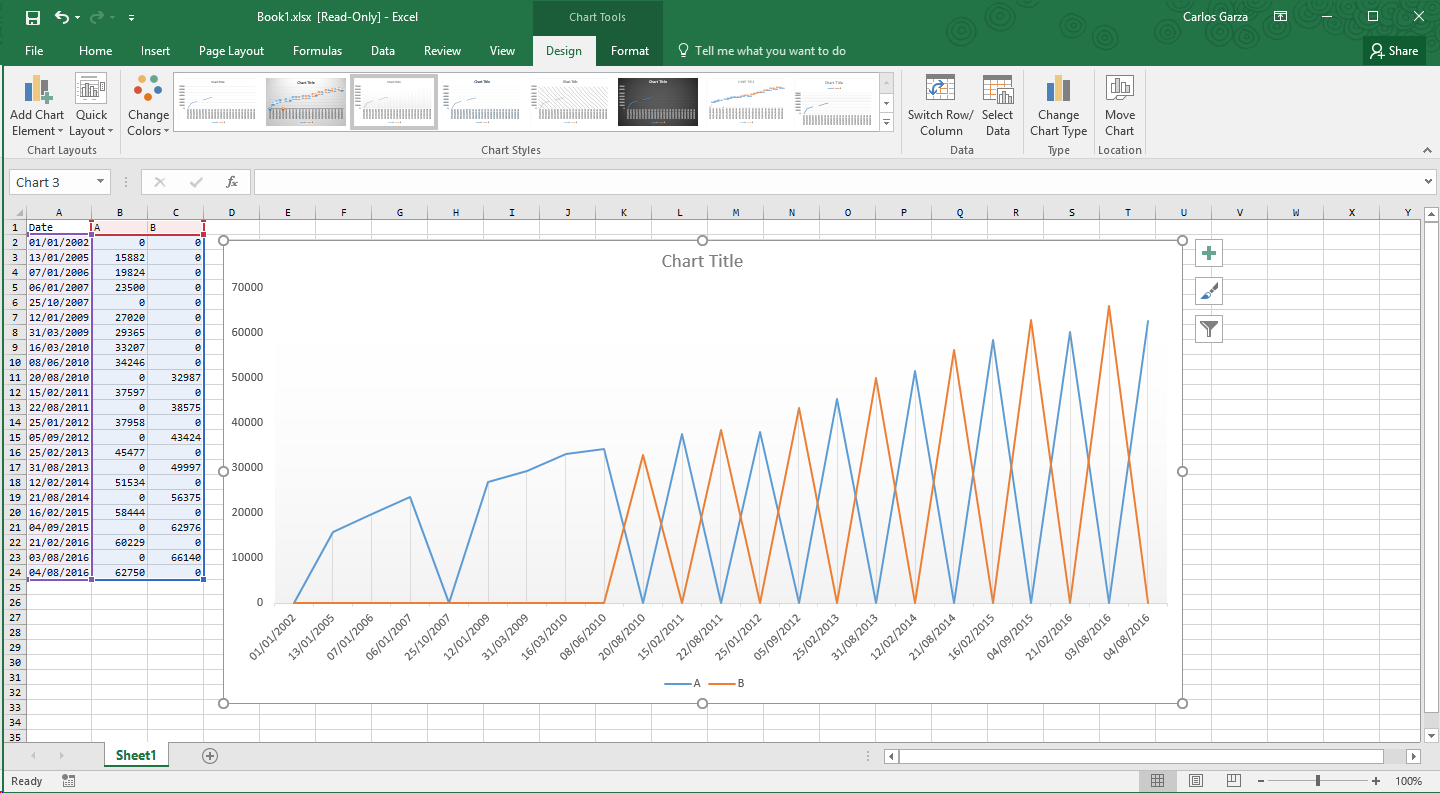
Task: Click the Page Layout view icon
Action: pyautogui.click(x=1196, y=780)
